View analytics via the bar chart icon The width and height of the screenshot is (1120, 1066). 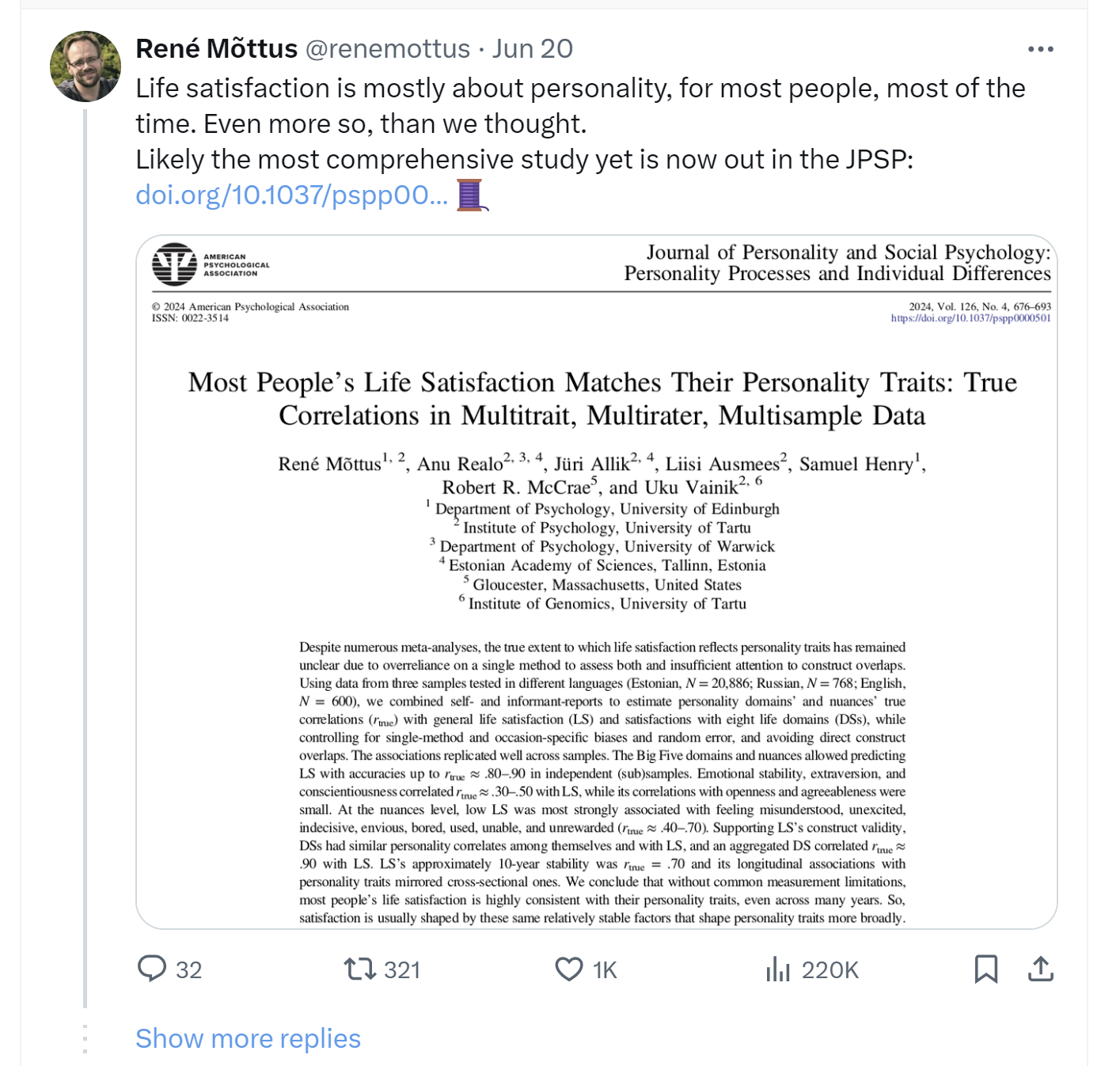point(778,969)
